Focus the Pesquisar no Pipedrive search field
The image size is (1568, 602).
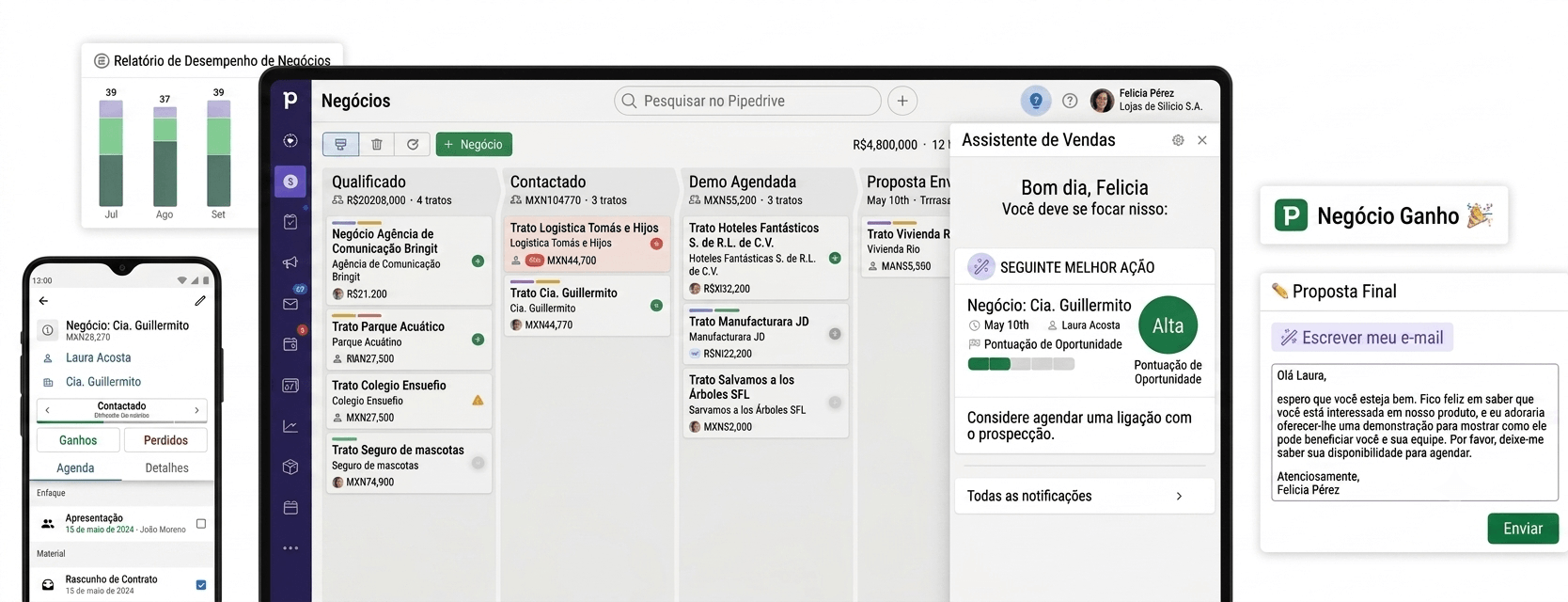[747, 101]
